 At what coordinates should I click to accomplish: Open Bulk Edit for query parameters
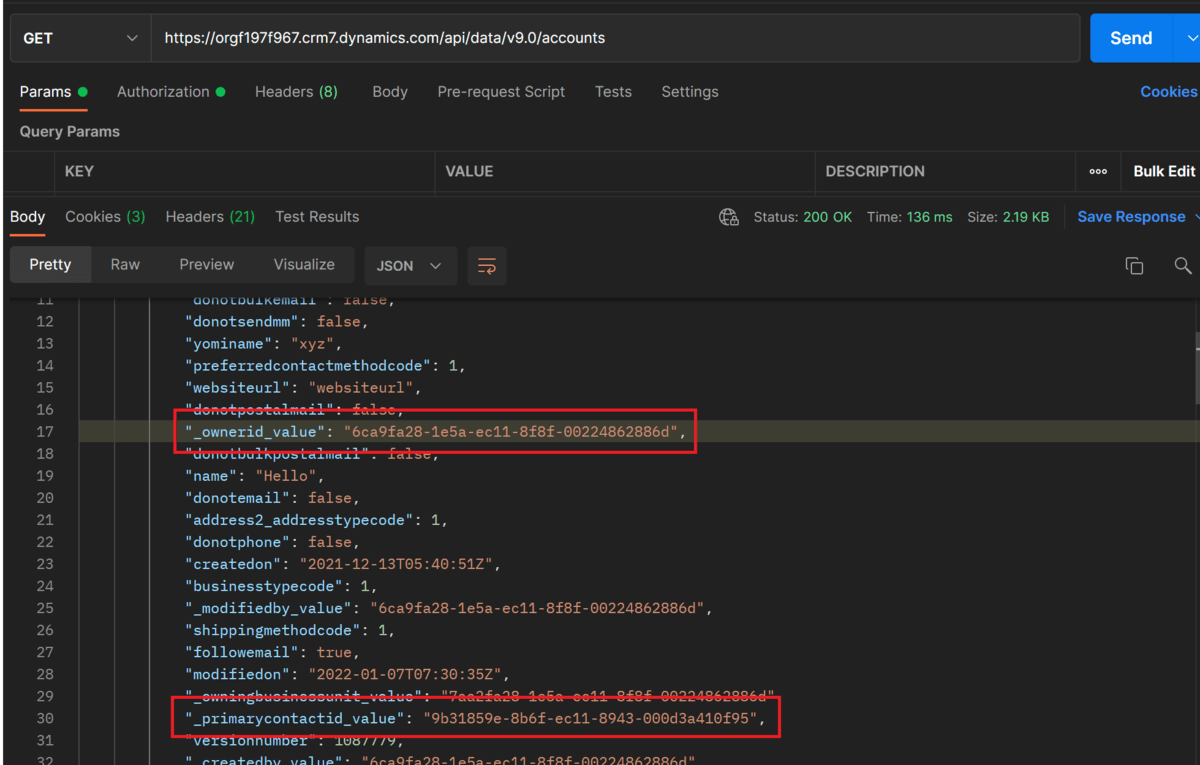(x=1163, y=171)
